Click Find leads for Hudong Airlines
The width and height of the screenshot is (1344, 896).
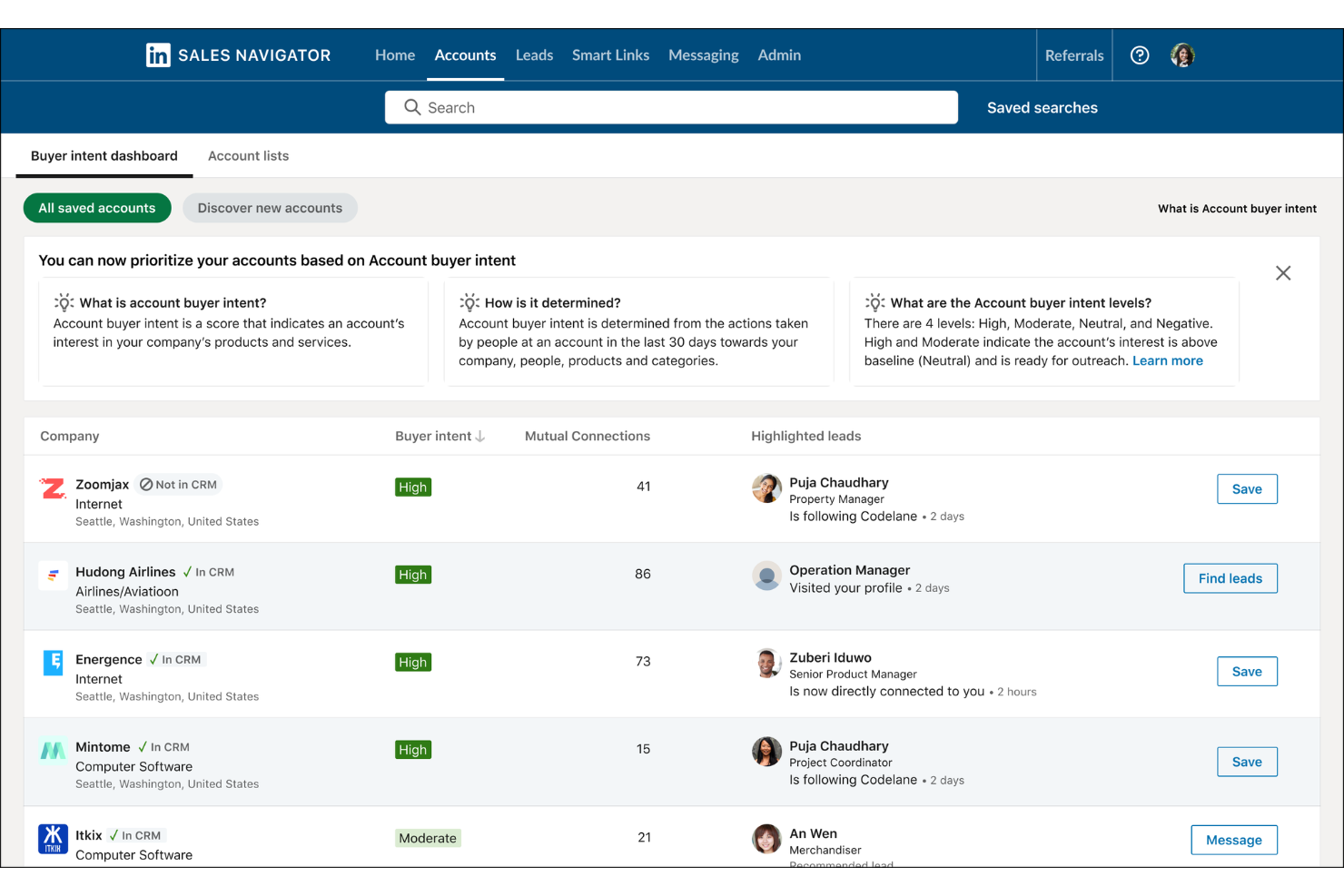pyautogui.click(x=1230, y=578)
